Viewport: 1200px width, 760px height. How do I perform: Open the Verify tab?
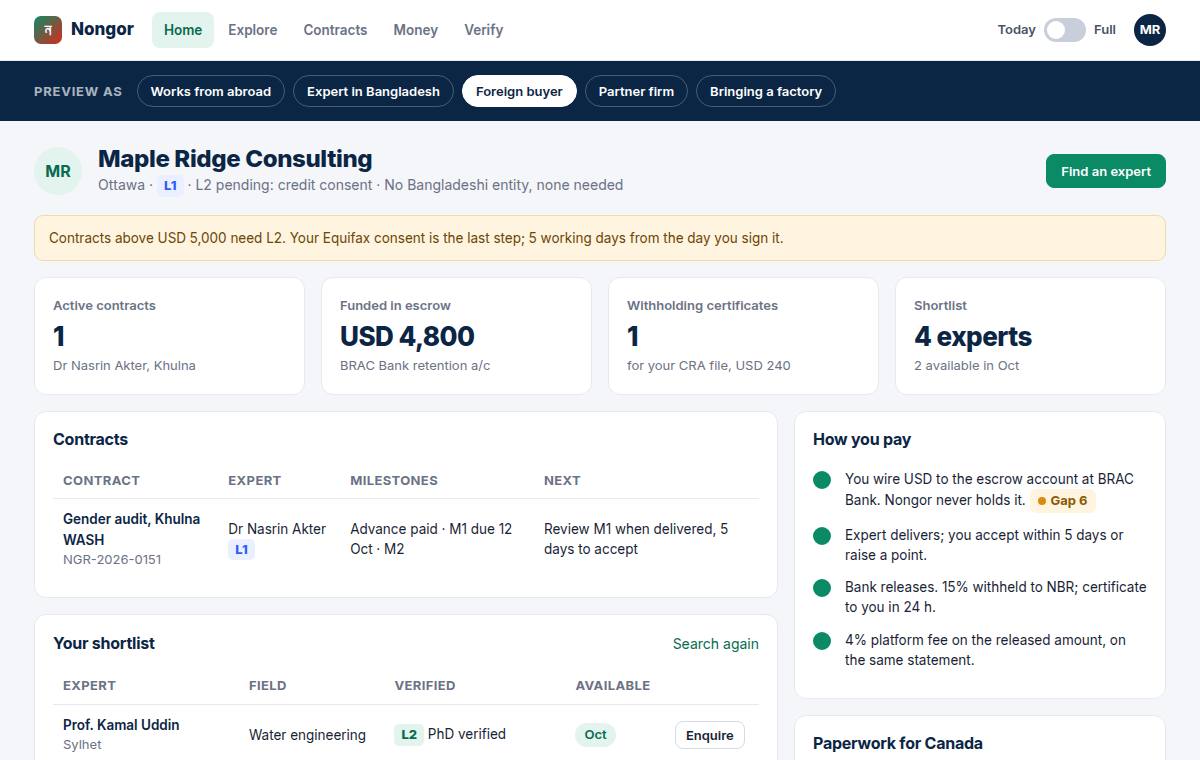click(484, 30)
